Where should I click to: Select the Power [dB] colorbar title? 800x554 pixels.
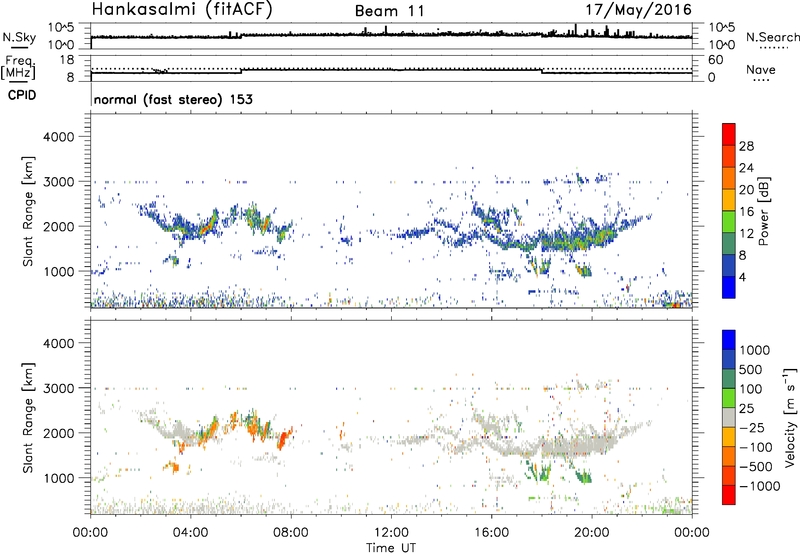click(x=763, y=211)
